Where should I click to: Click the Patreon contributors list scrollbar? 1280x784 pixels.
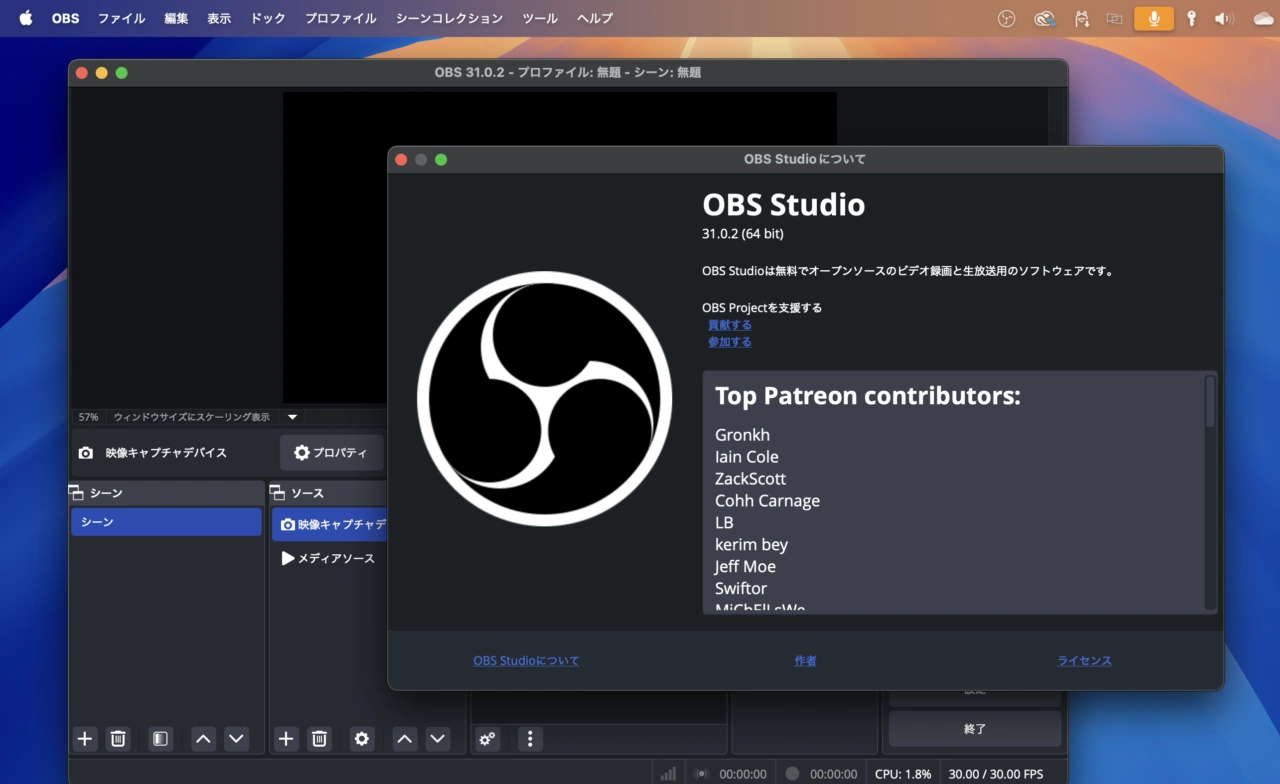click(x=1210, y=402)
